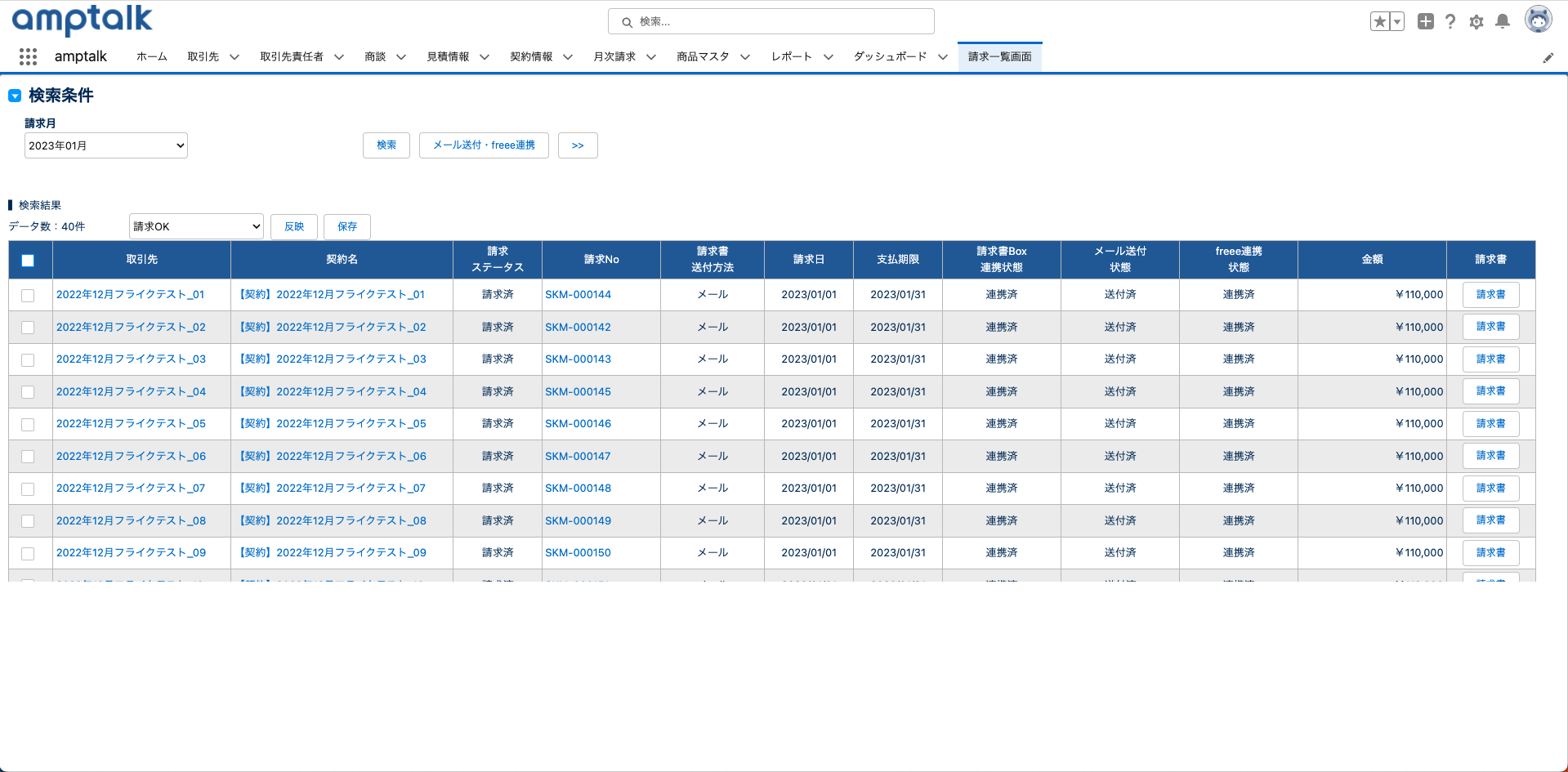Check the row for フライクテスト_03

pyautogui.click(x=28, y=360)
